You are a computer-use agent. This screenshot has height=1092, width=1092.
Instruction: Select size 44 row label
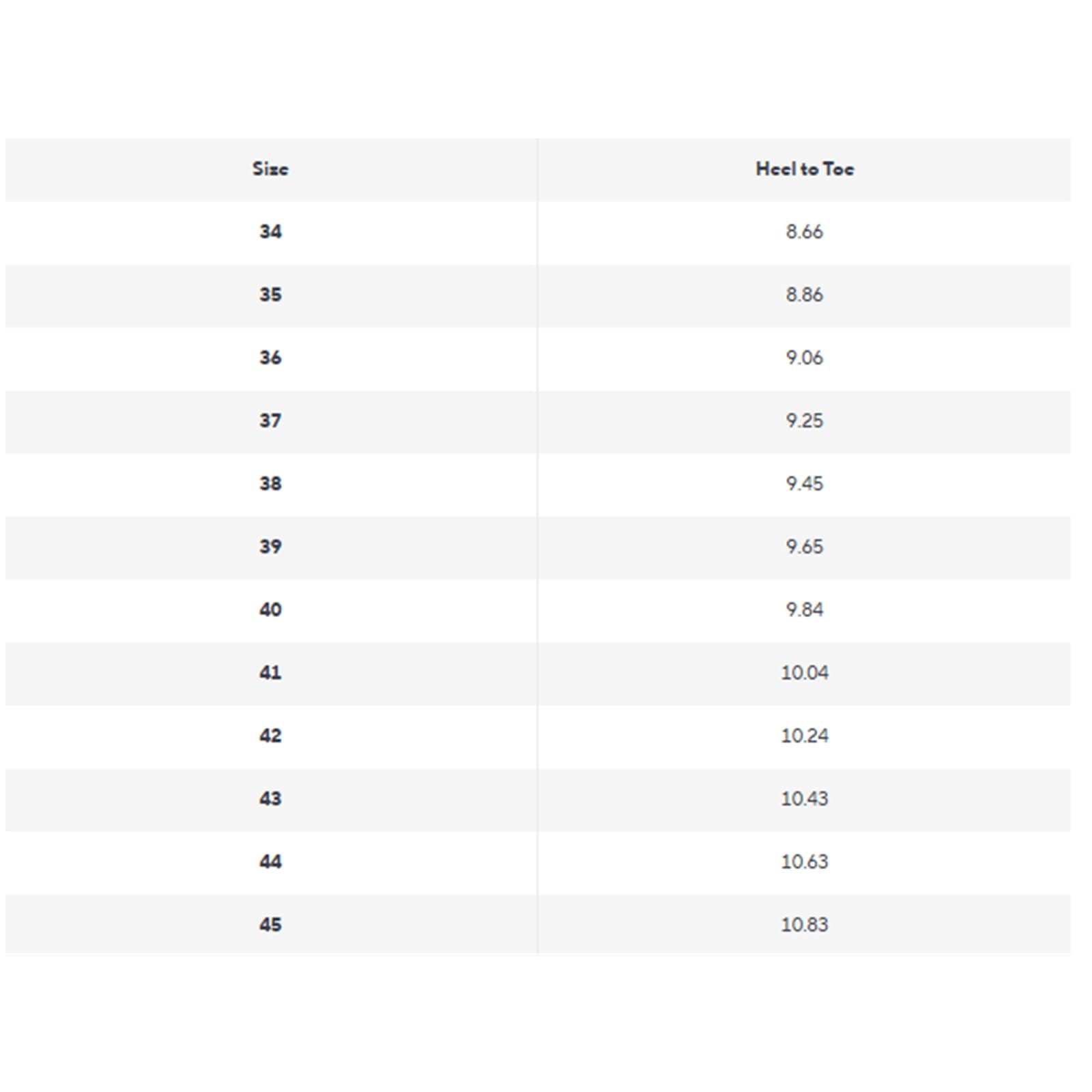tap(270, 862)
